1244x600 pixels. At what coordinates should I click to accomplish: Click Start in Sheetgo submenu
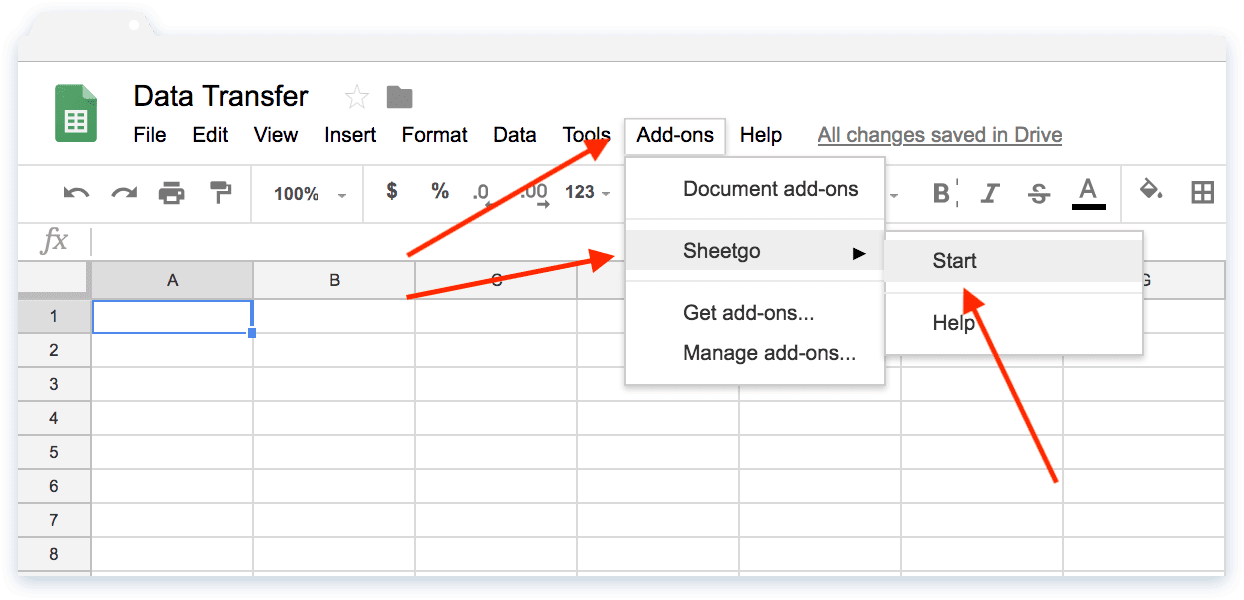point(1013,261)
